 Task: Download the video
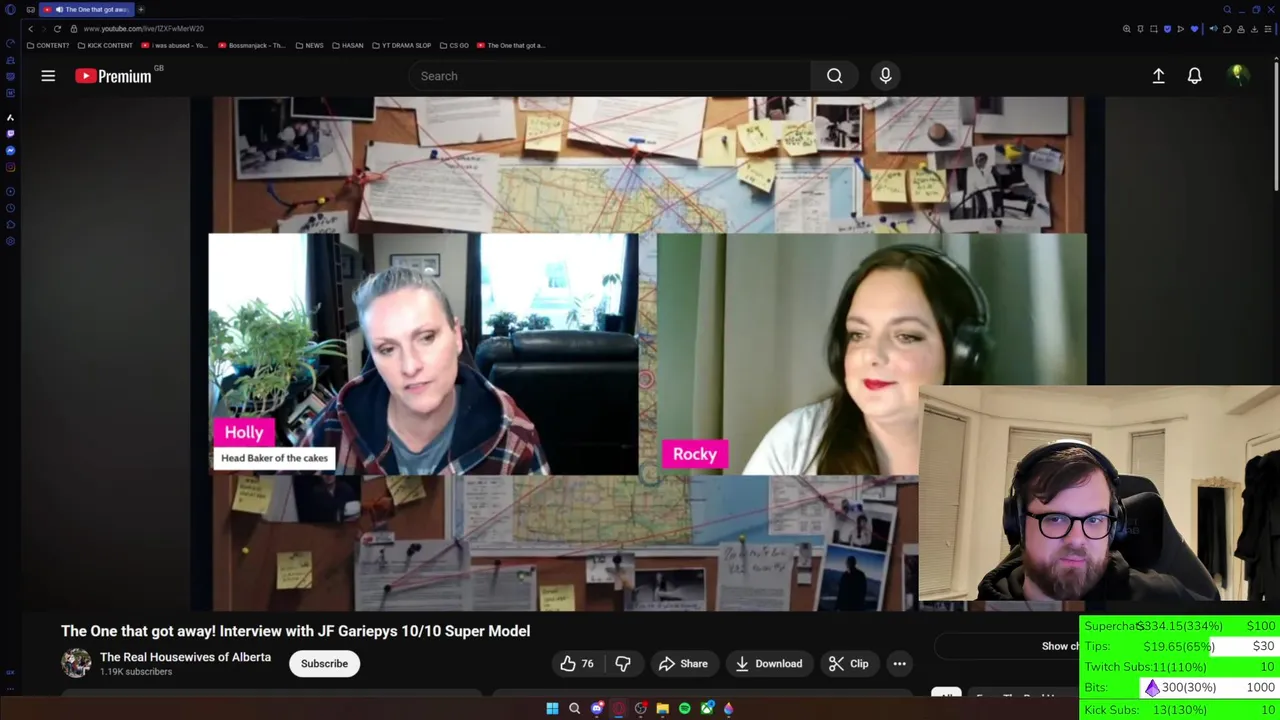point(768,664)
